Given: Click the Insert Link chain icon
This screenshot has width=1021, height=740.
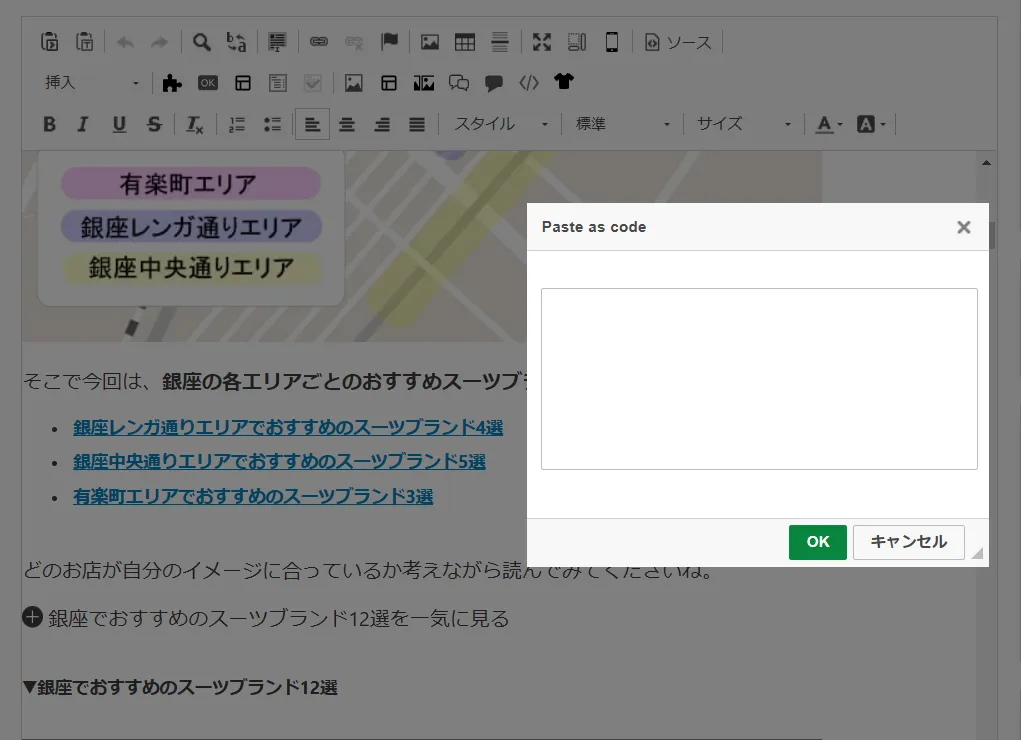Looking at the screenshot, I should coord(319,42).
